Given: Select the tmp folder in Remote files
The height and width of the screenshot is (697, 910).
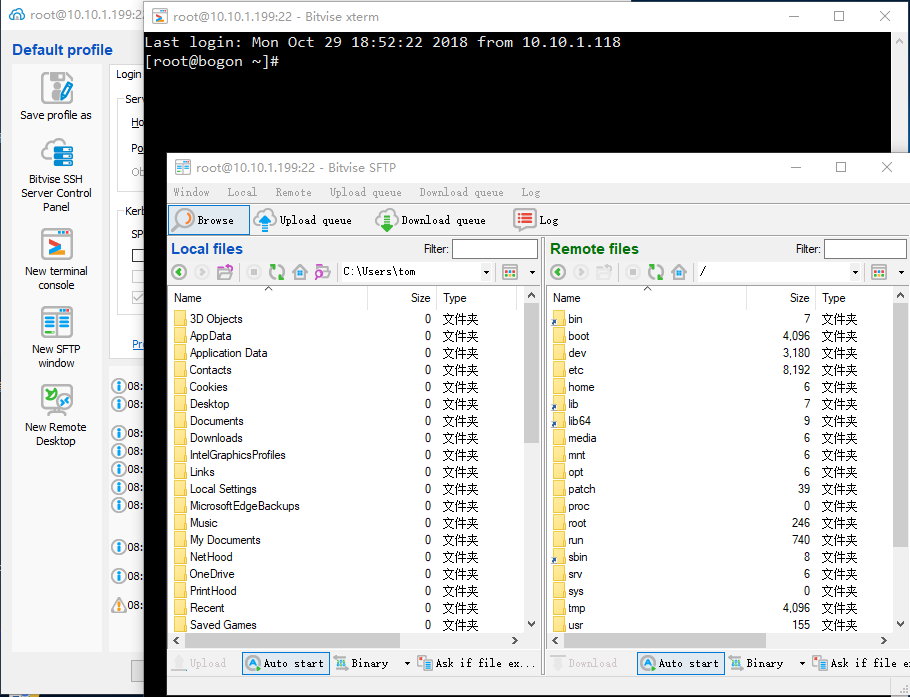Looking at the screenshot, I should click(x=576, y=608).
